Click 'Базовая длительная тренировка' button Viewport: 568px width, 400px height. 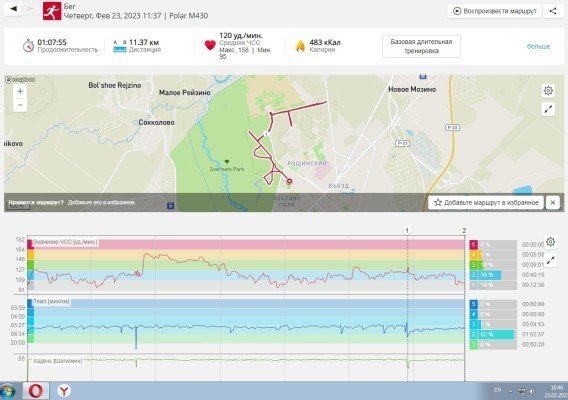point(421,46)
